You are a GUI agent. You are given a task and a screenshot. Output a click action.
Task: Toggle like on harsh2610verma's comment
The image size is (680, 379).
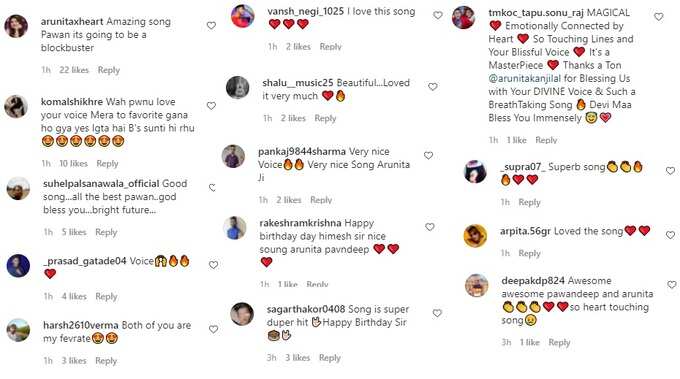pyautogui.click(x=213, y=330)
